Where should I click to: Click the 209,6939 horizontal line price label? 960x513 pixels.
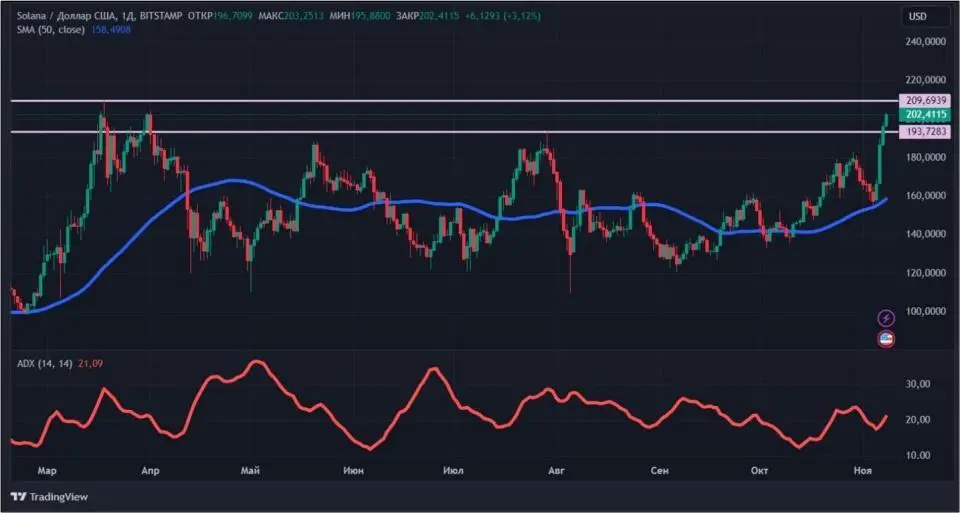925,101
